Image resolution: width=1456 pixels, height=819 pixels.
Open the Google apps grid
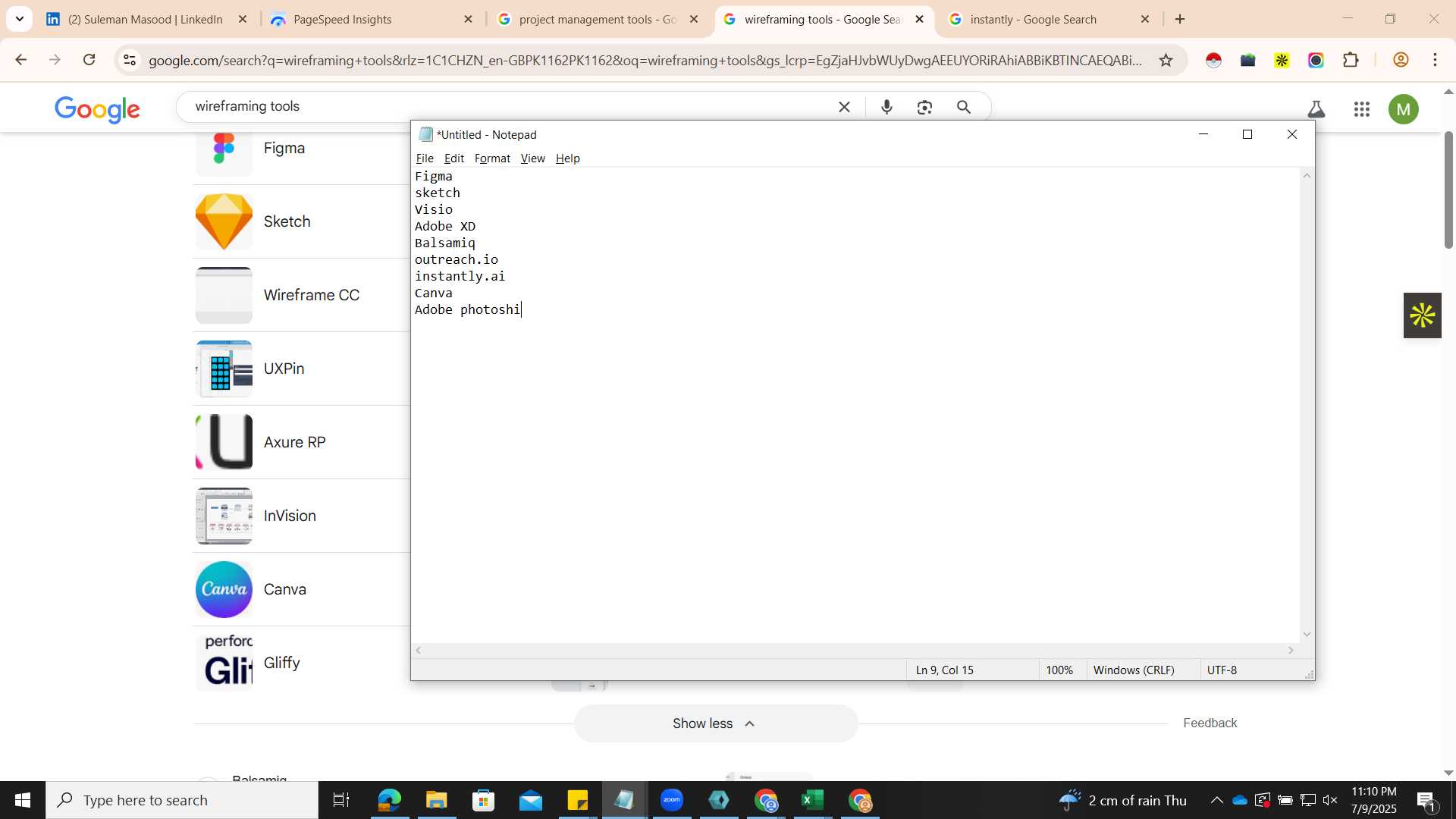(x=1361, y=109)
